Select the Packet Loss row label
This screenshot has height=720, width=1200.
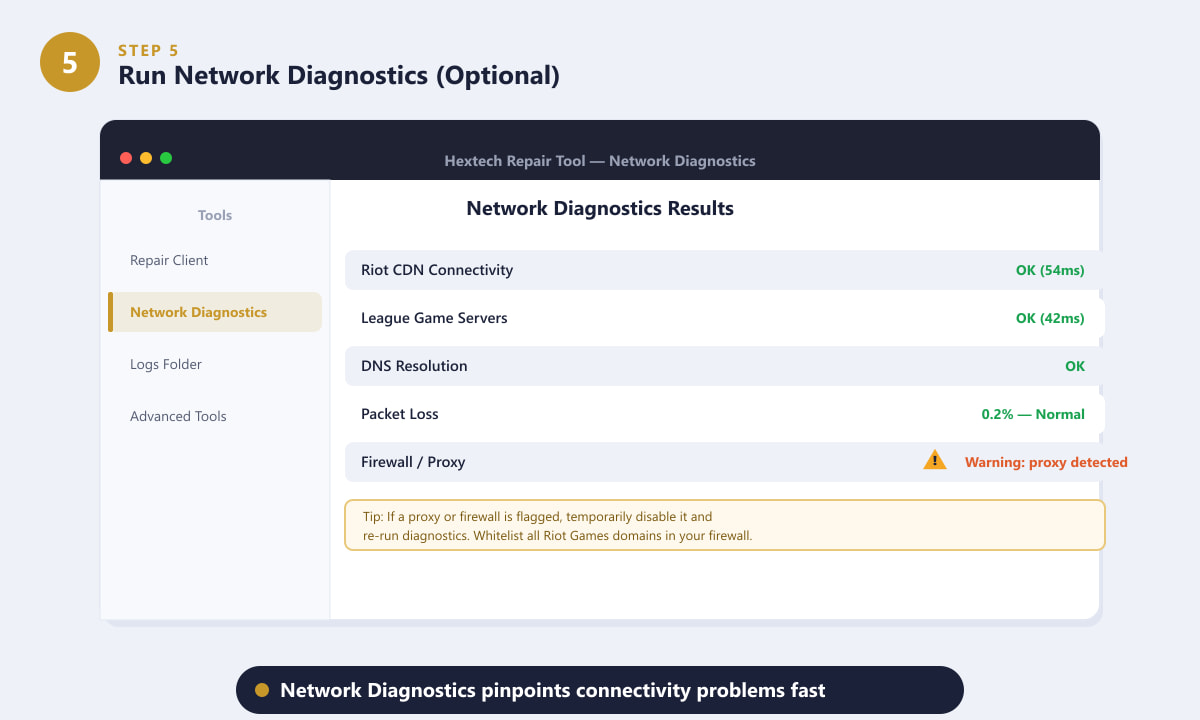coord(400,414)
